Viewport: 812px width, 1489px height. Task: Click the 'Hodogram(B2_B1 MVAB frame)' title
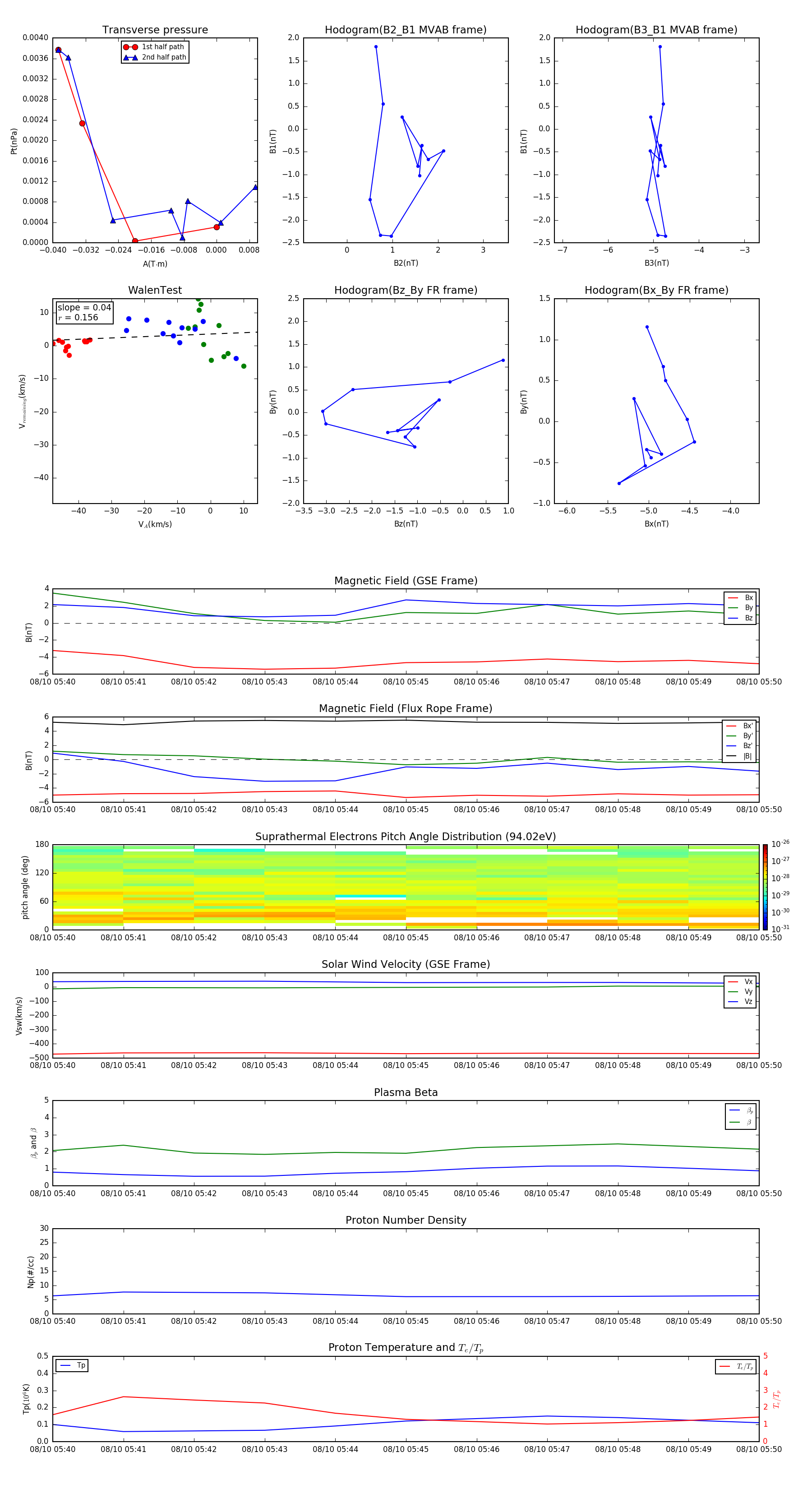point(406,30)
